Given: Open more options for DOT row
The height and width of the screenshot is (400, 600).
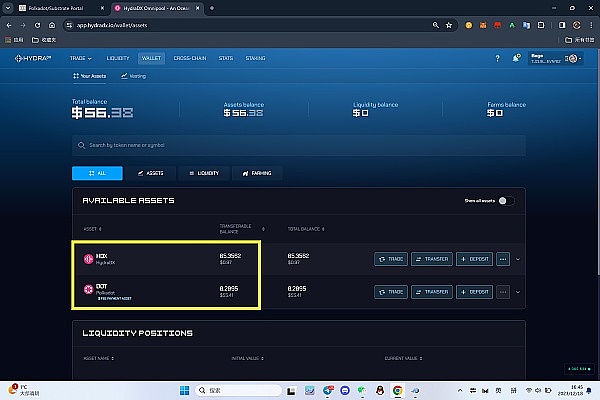Looking at the screenshot, I should (503, 291).
